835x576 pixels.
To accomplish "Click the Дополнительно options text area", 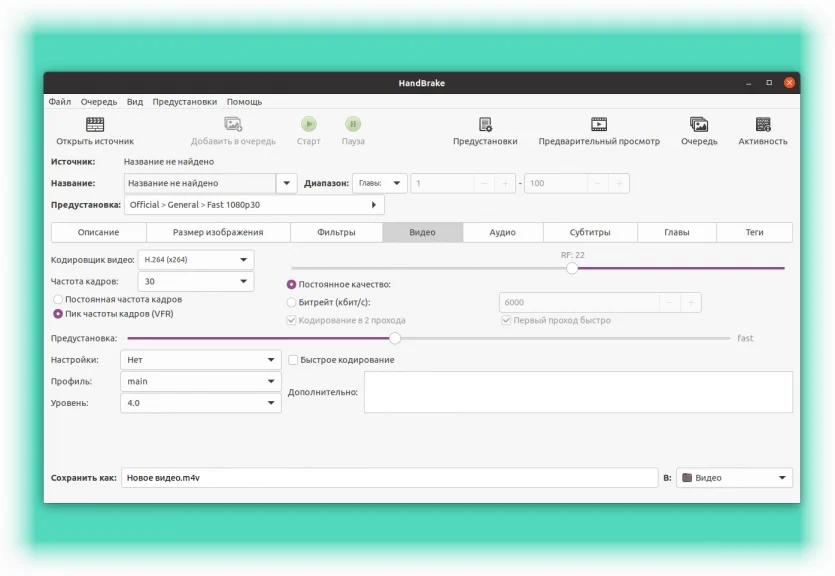I will [578, 392].
